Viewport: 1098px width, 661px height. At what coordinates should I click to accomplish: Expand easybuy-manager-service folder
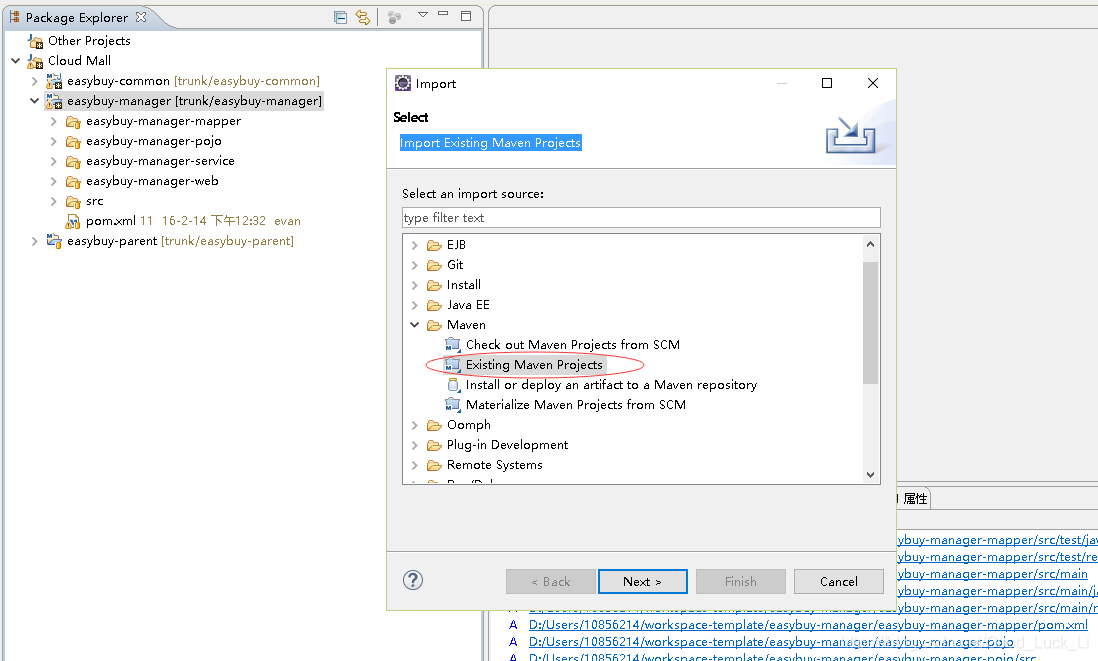(x=53, y=161)
